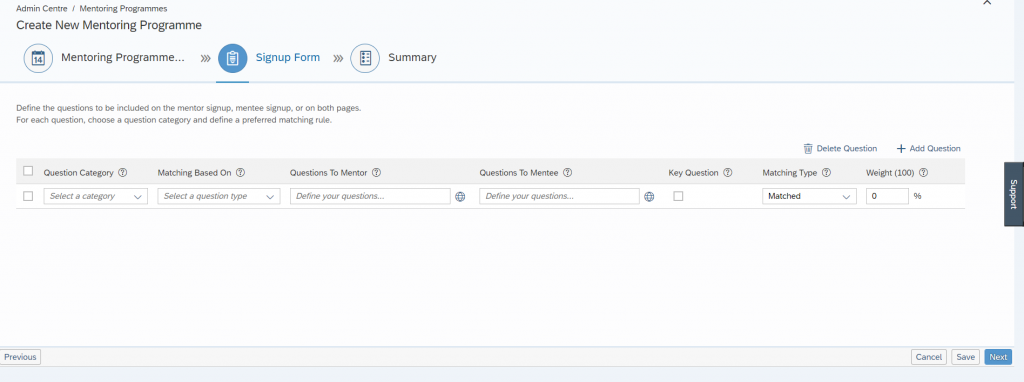Click the Next button
This screenshot has height=382, width=1024.
click(998, 357)
